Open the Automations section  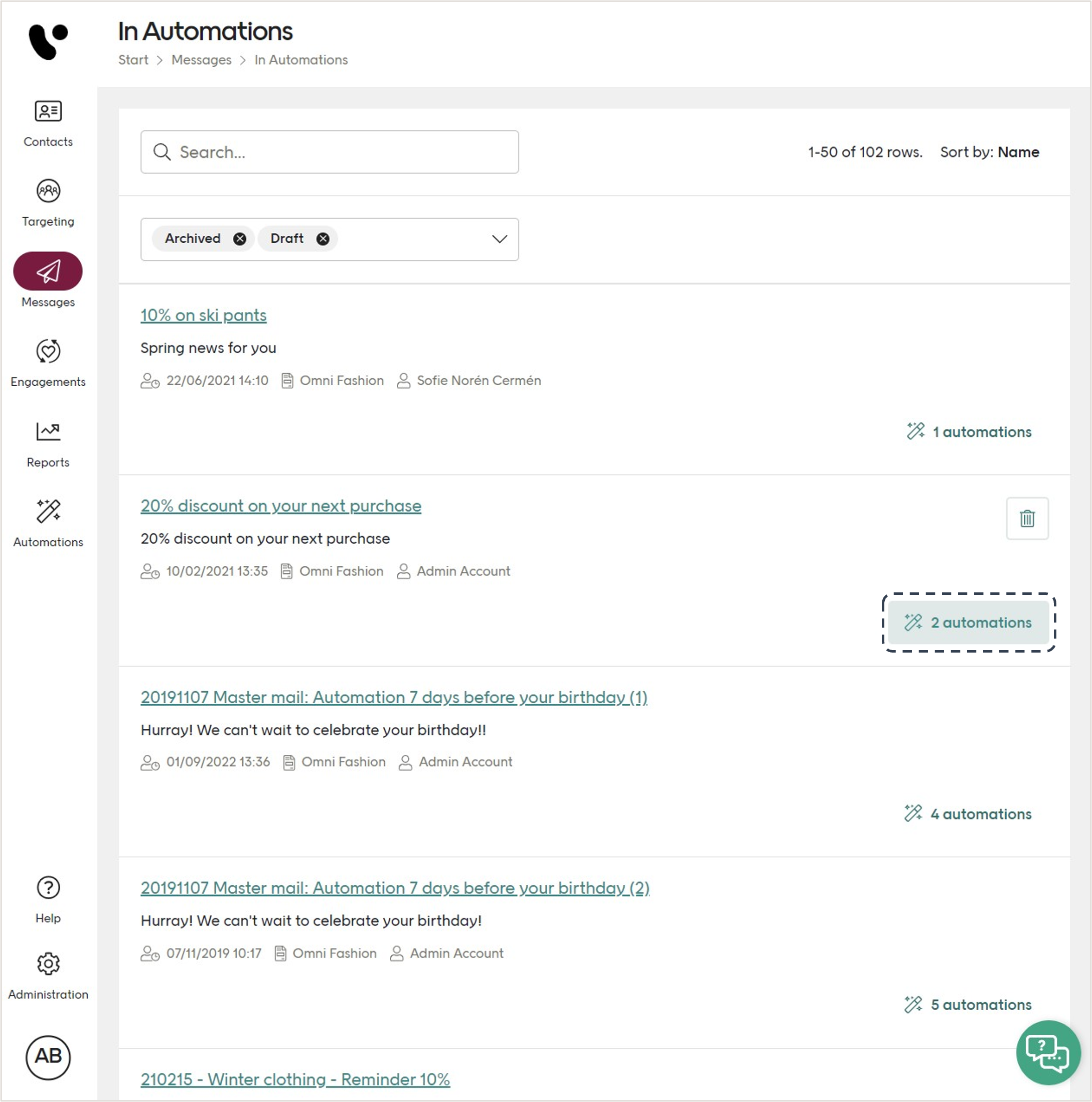click(48, 524)
